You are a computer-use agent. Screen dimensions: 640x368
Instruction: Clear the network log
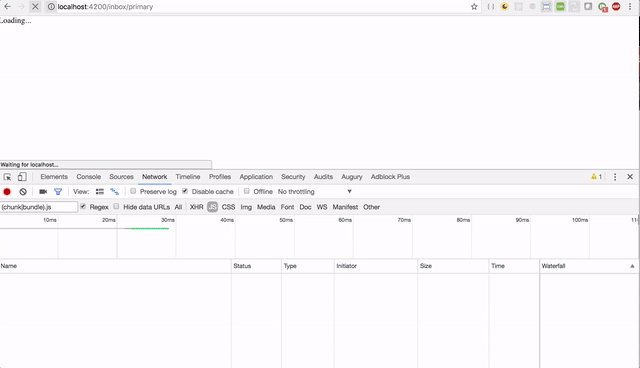23,192
